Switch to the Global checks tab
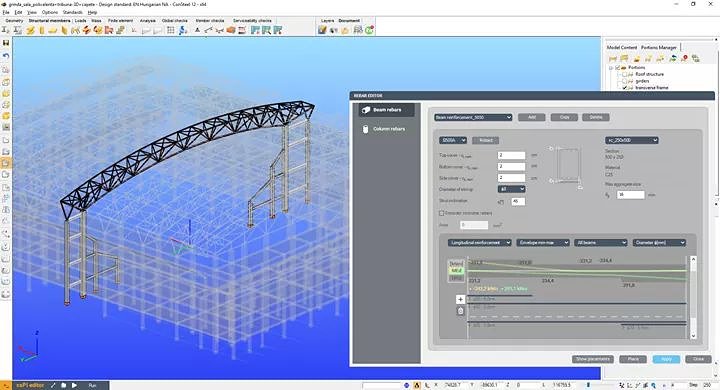The image size is (720, 390). point(174,21)
